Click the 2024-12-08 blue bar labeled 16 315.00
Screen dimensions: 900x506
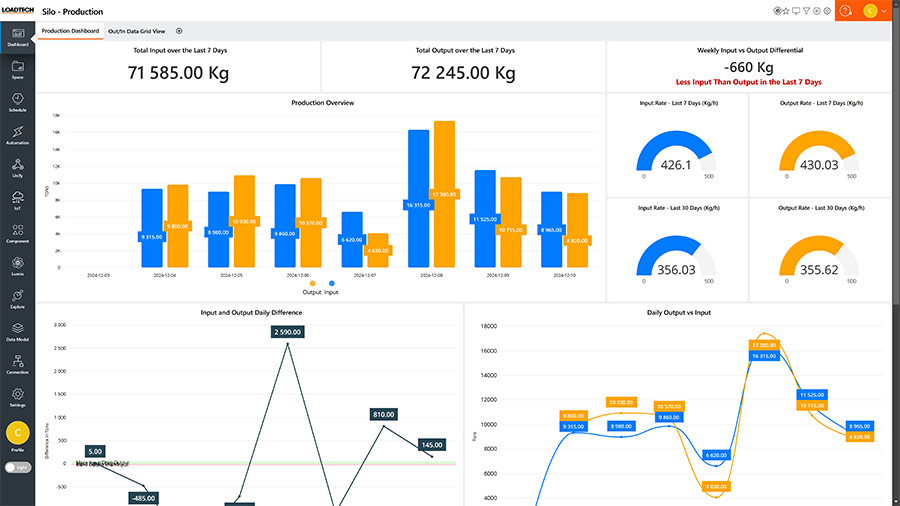click(418, 198)
